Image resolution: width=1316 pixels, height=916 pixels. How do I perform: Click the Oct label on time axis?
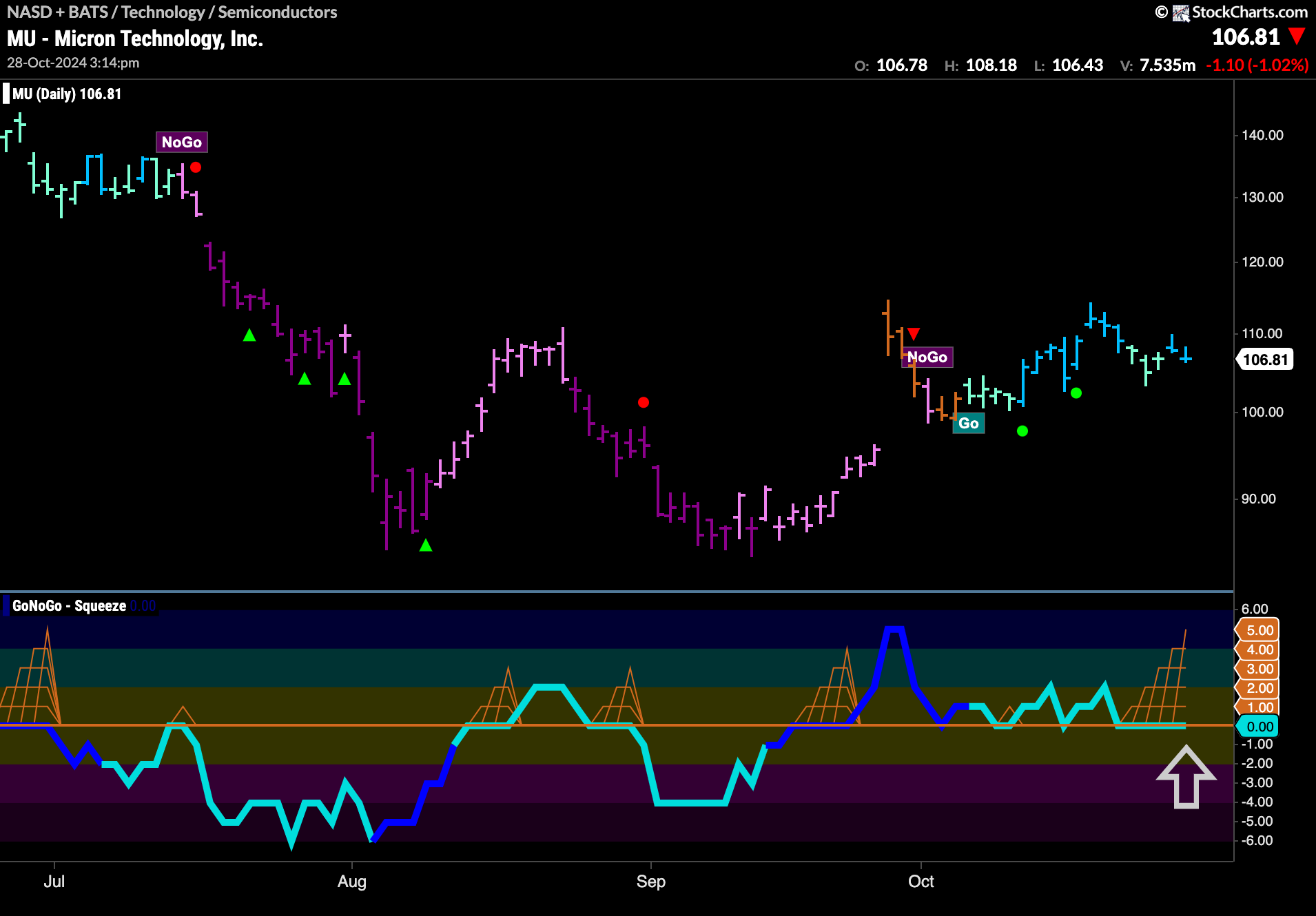tap(921, 882)
